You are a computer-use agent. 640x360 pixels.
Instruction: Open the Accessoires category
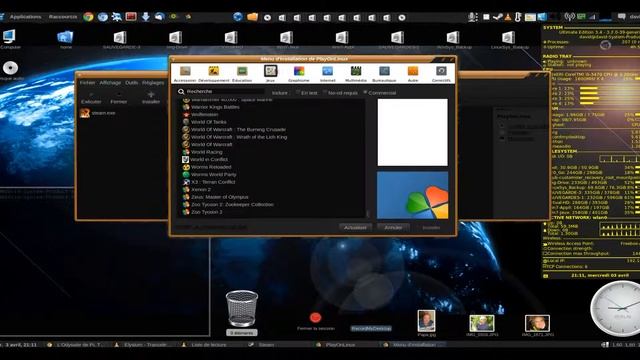pyautogui.click(x=185, y=74)
